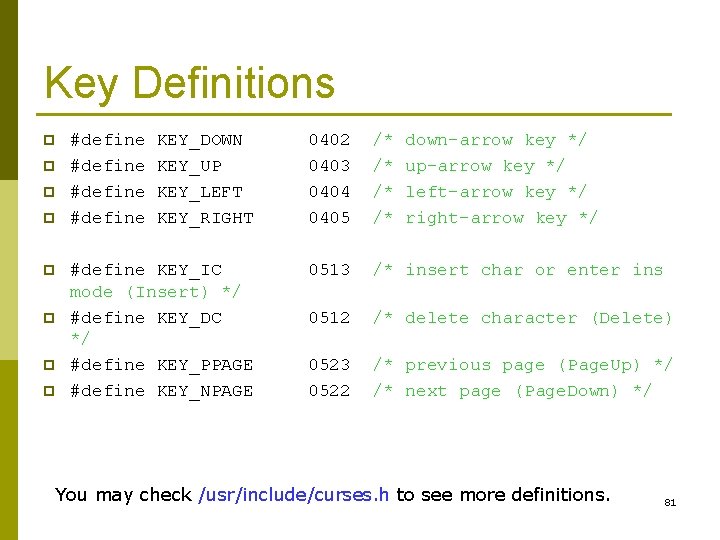Click the value 0513
The height and width of the screenshot is (540, 720).
pos(329,270)
